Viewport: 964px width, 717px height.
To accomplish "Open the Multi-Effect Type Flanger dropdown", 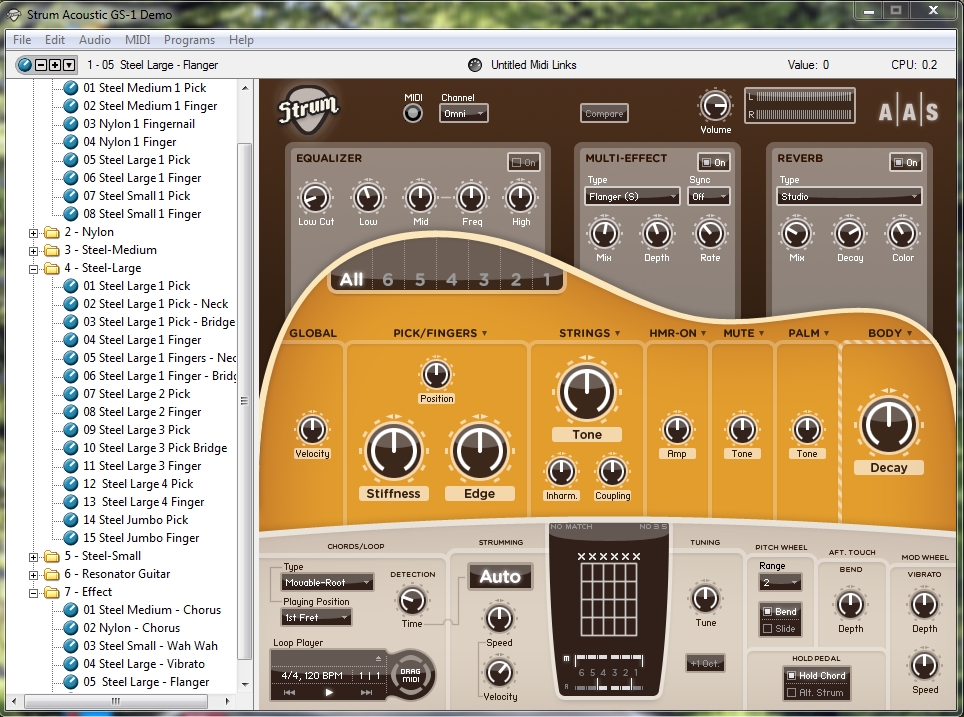I will coord(631,197).
